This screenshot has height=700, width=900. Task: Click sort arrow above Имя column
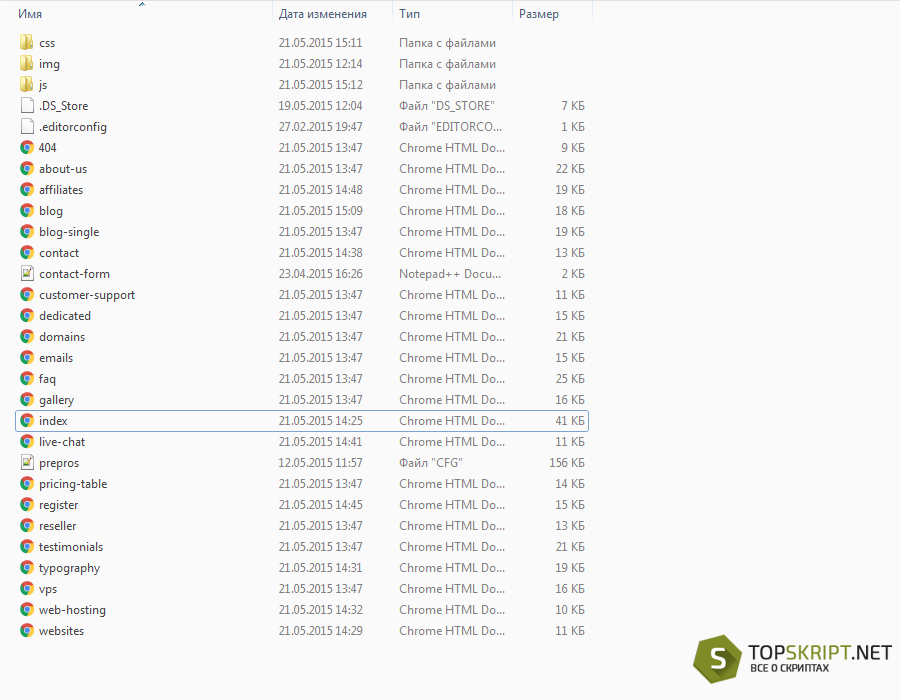[142, 4]
